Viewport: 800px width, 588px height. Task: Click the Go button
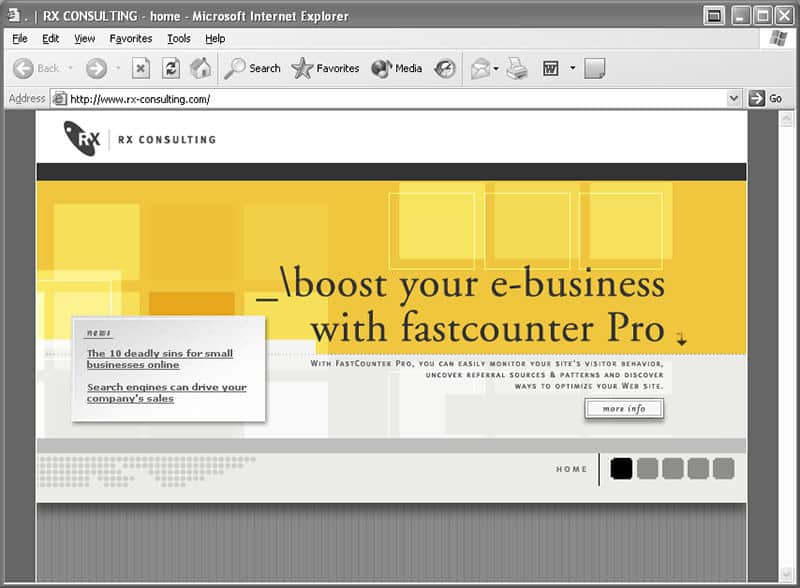765,98
